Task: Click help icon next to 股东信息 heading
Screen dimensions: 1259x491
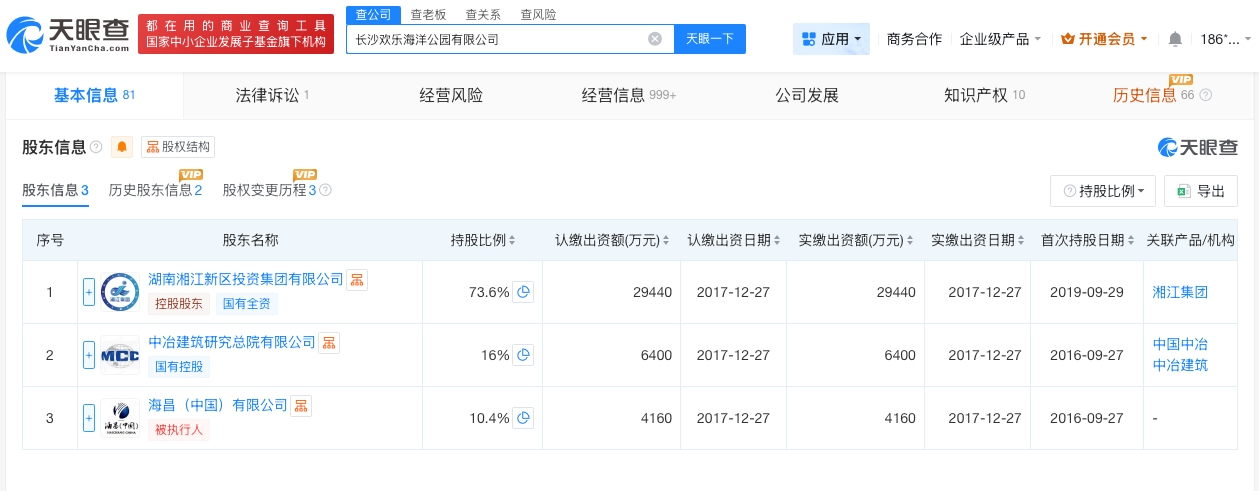Action: tap(96, 147)
